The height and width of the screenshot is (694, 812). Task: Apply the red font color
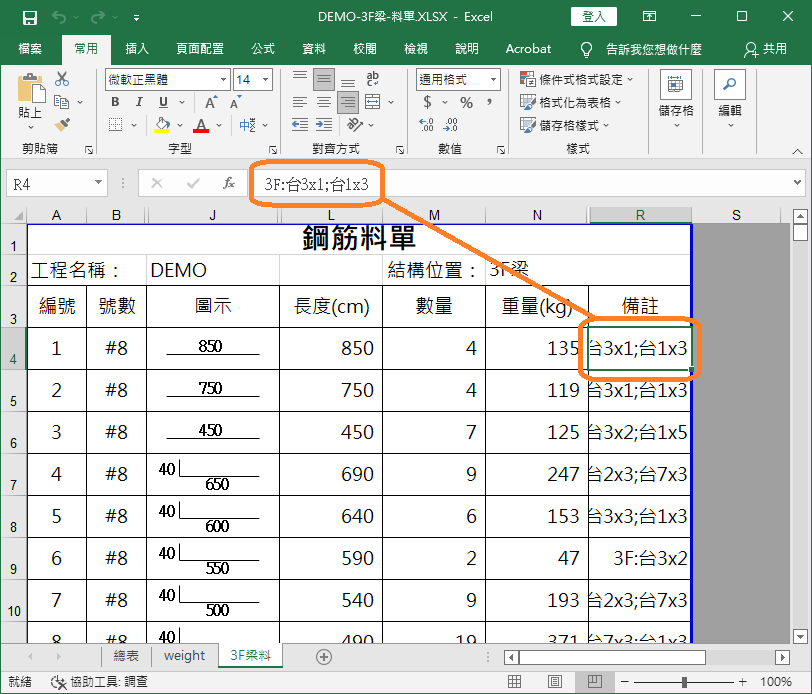(x=201, y=125)
